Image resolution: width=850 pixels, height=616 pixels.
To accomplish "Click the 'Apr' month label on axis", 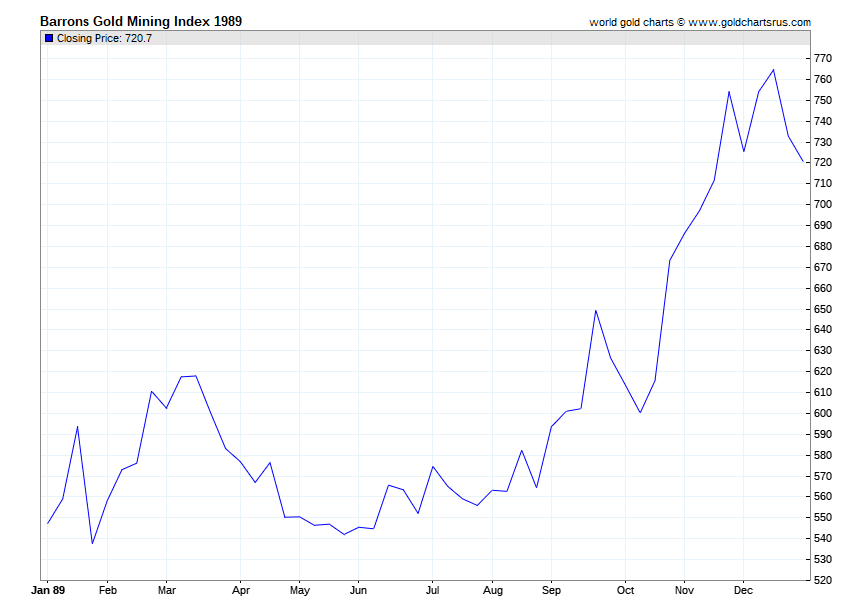I will coord(240,590).
